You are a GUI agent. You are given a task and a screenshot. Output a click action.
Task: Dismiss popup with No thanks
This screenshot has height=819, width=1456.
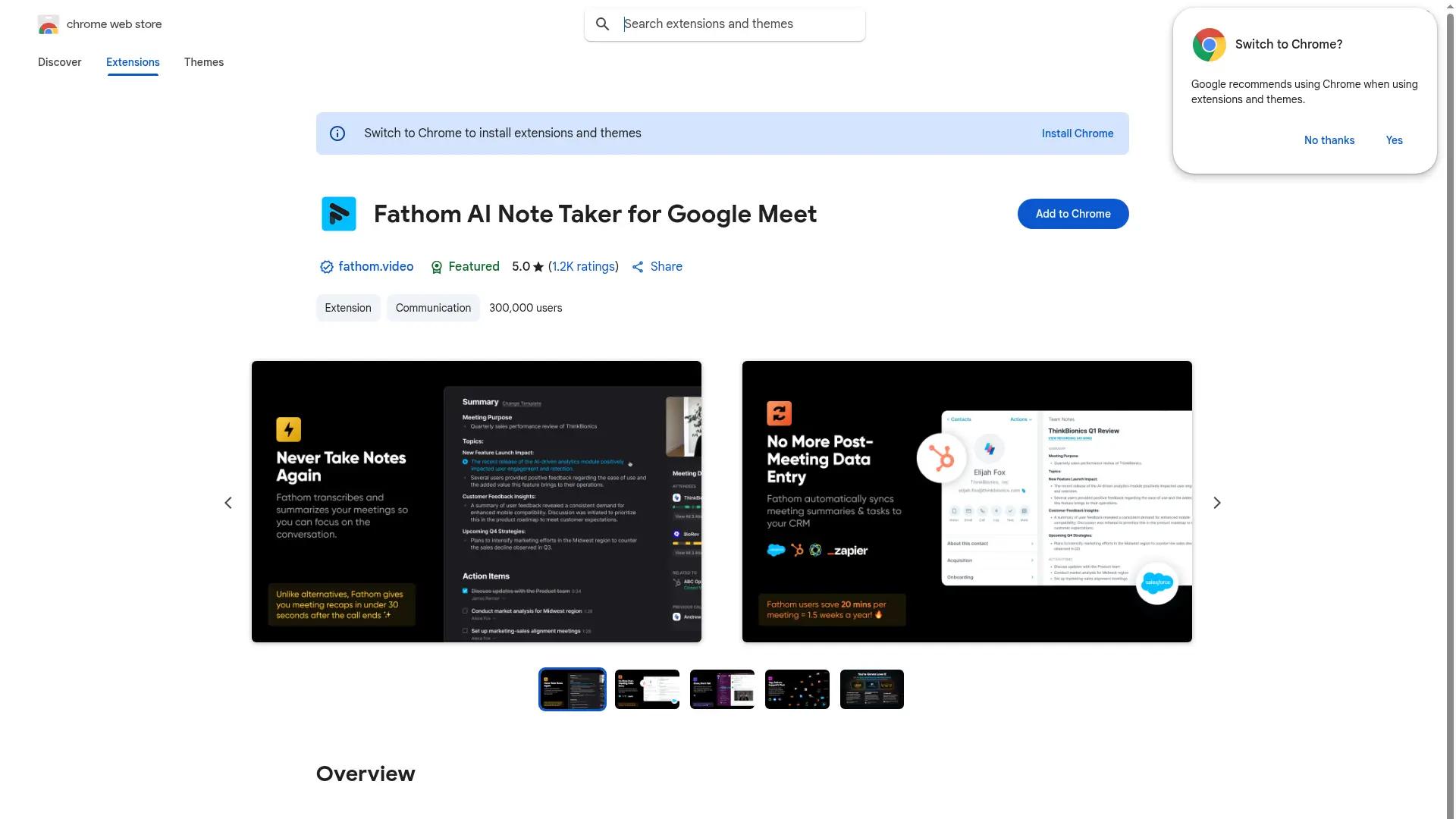(1329, 140)
